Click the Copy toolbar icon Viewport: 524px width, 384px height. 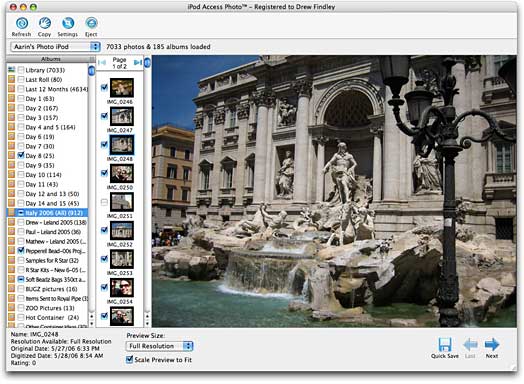(x=44, y=24)
